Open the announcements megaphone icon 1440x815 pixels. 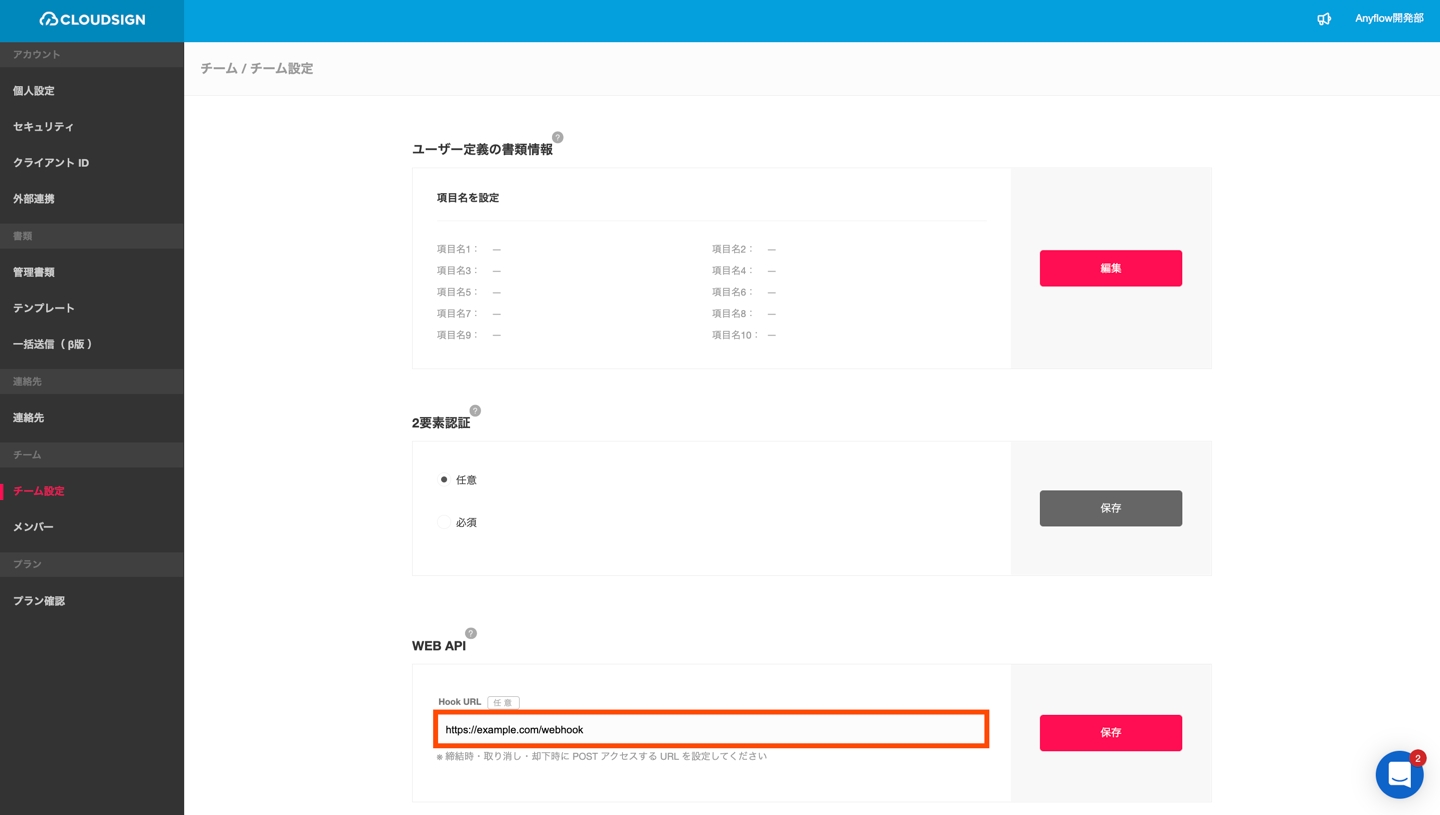pos(1324,19)
